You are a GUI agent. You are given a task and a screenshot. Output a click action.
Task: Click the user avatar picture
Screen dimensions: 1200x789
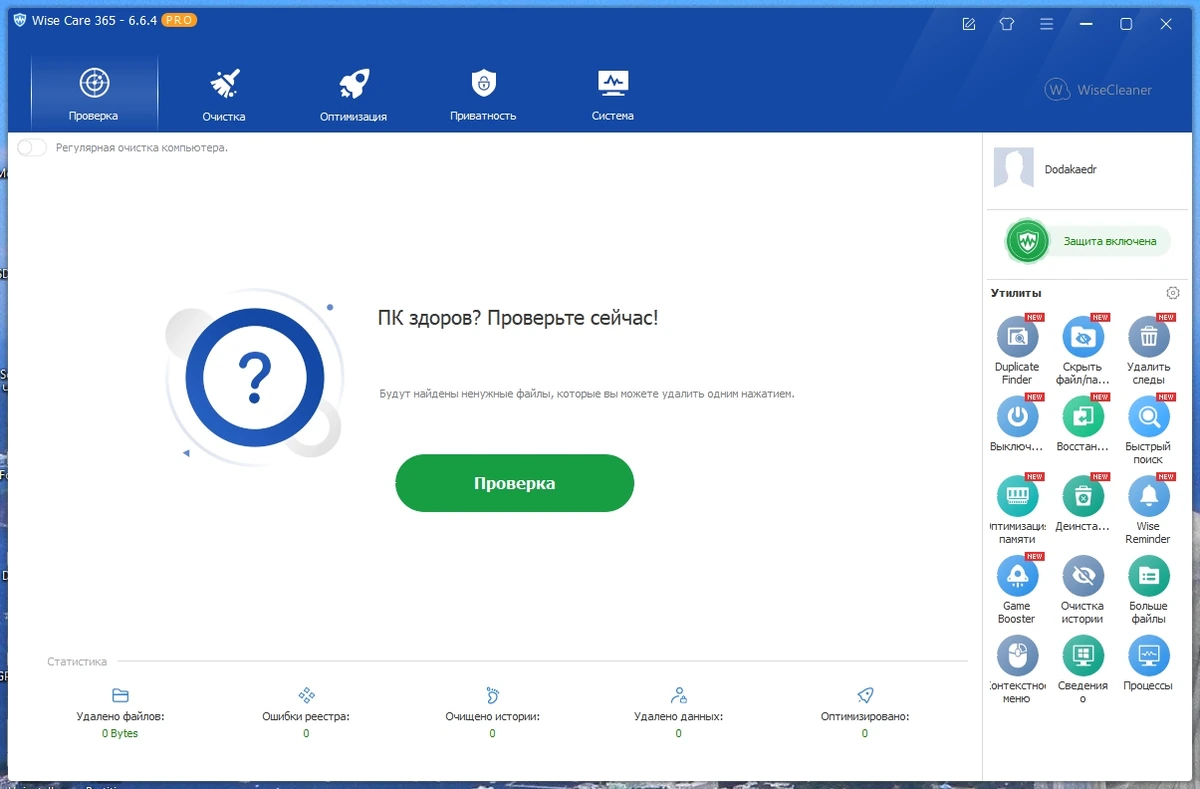1013,168
